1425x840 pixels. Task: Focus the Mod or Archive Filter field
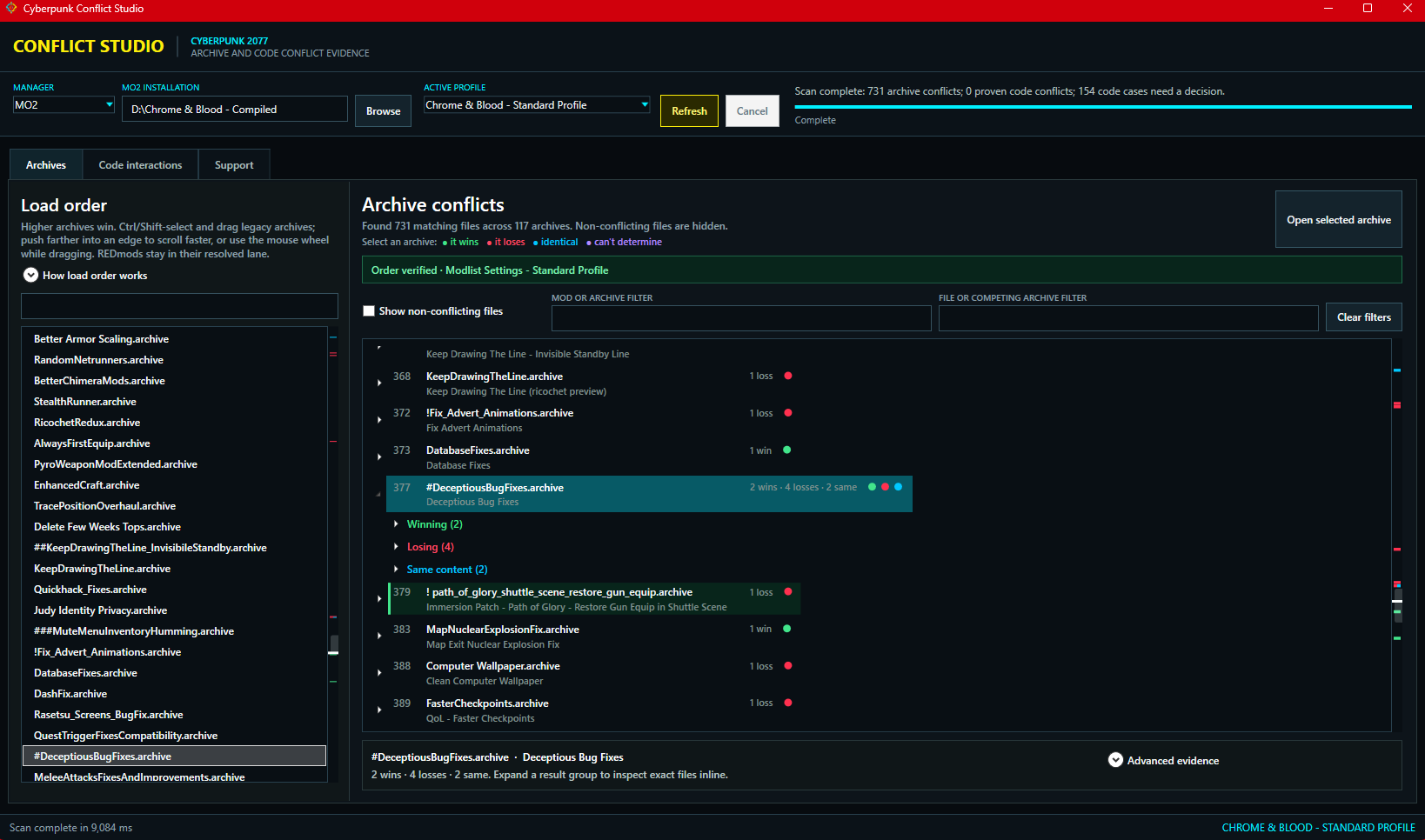point(741,318)
